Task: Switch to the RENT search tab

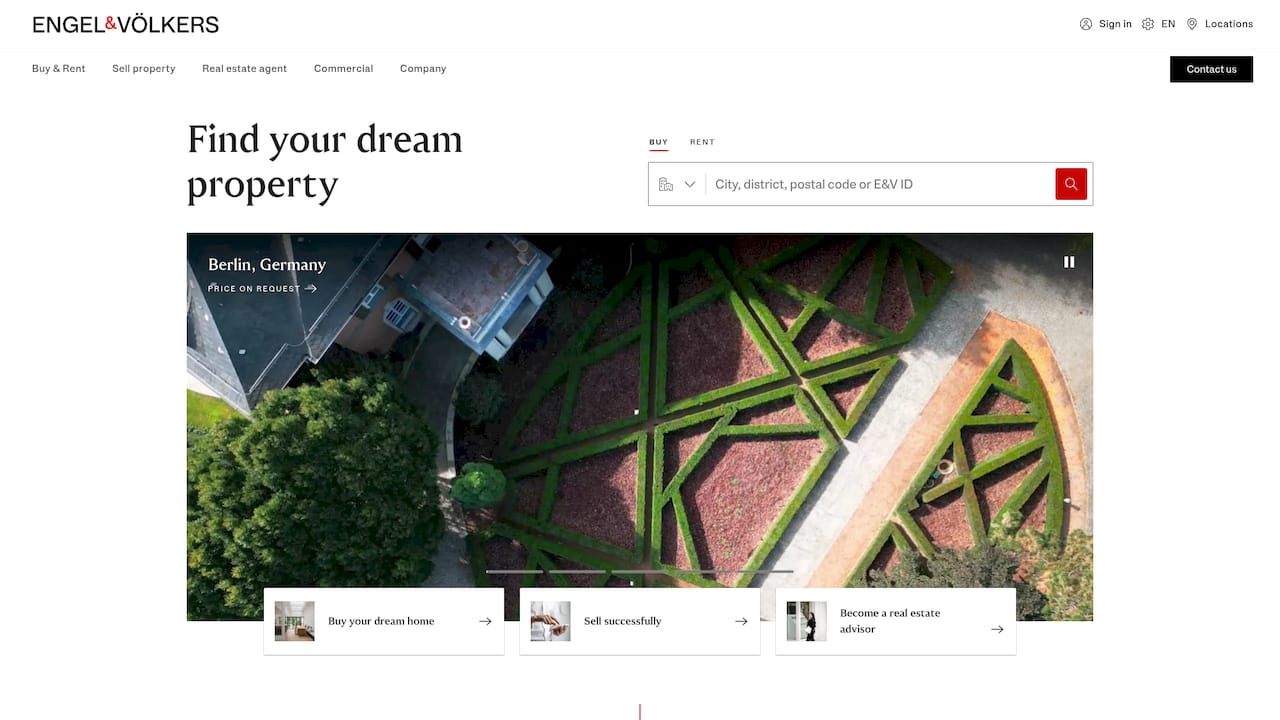Action: (702, 142)
